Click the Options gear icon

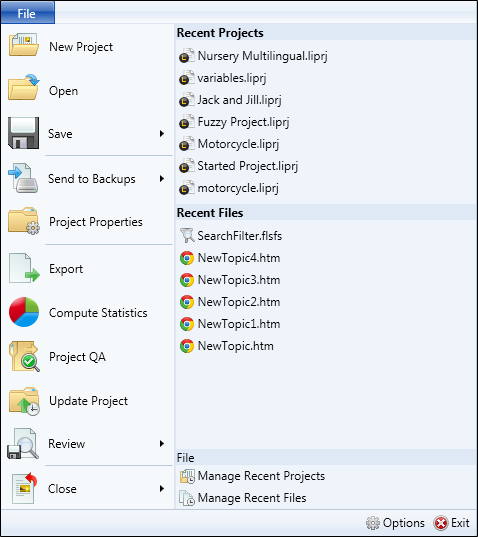coord(373,523)
